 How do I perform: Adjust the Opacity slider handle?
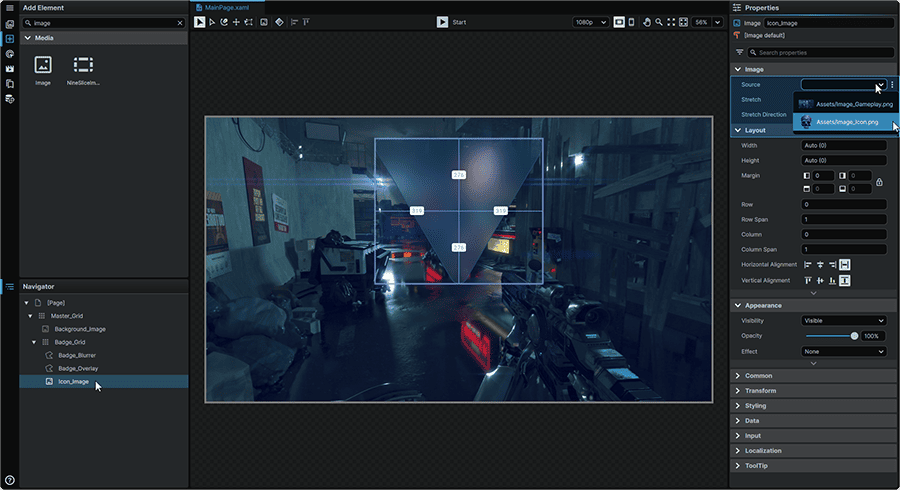(854, 336)
